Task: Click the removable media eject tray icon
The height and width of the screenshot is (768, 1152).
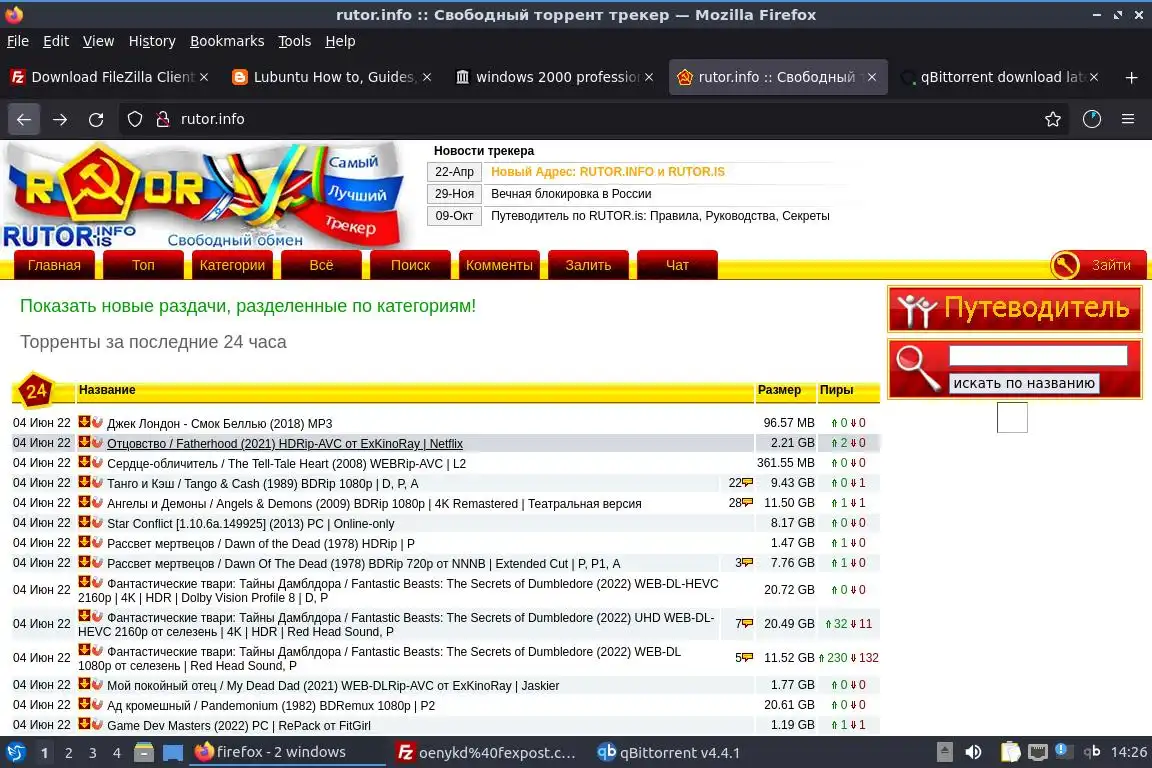Action: 945,753
